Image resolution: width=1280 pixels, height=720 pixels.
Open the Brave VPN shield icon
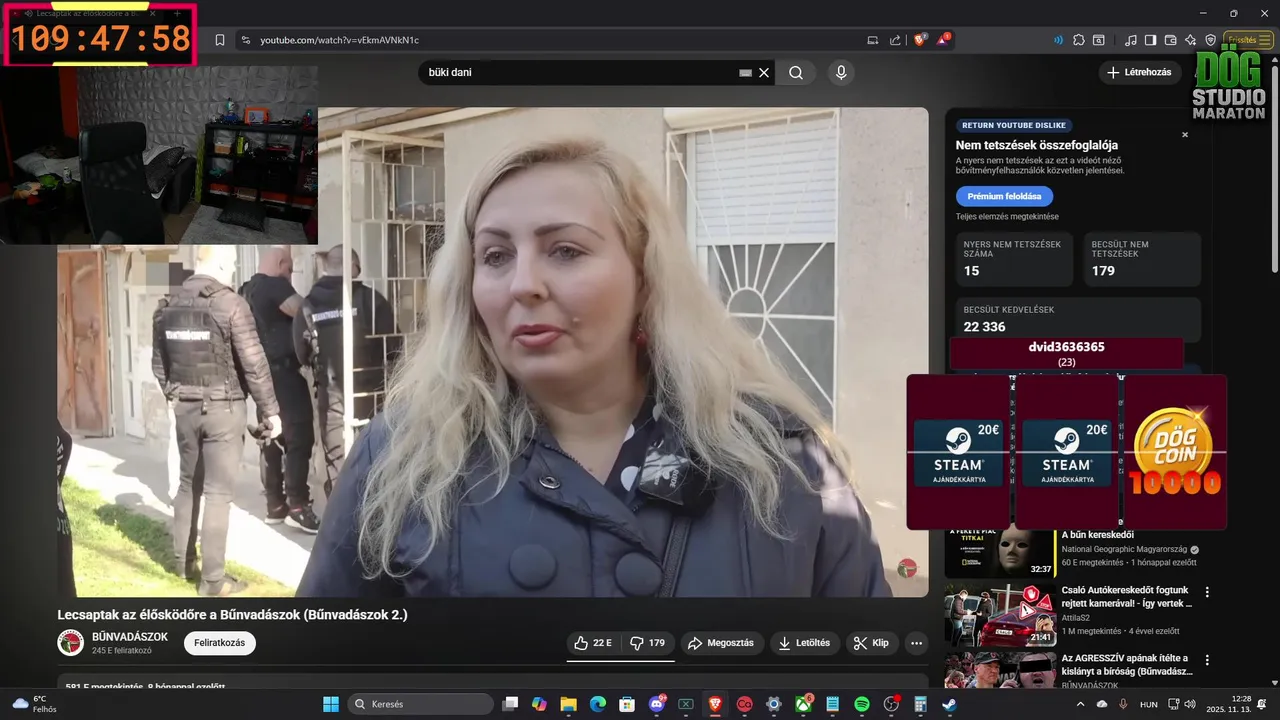[x=1210, y=40]
